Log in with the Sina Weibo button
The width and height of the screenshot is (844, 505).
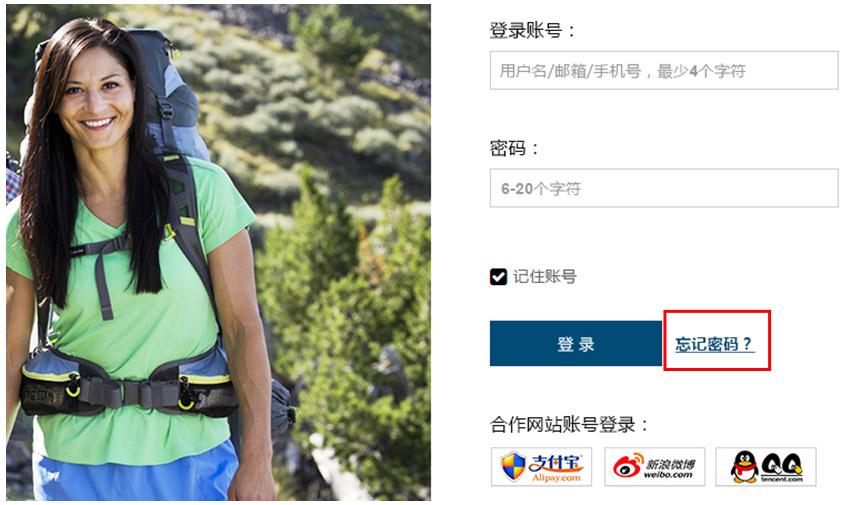655,466
